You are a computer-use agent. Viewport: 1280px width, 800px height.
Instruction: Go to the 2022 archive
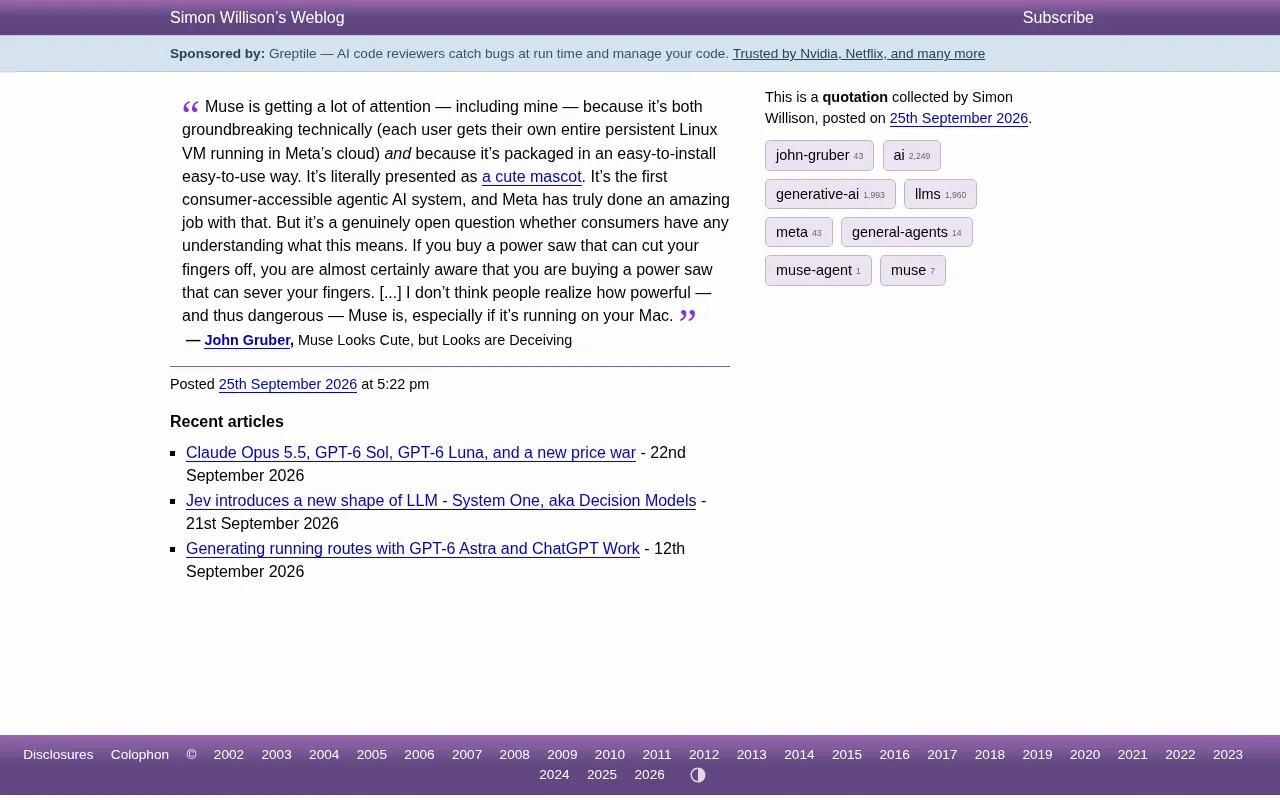[1180, 755]
